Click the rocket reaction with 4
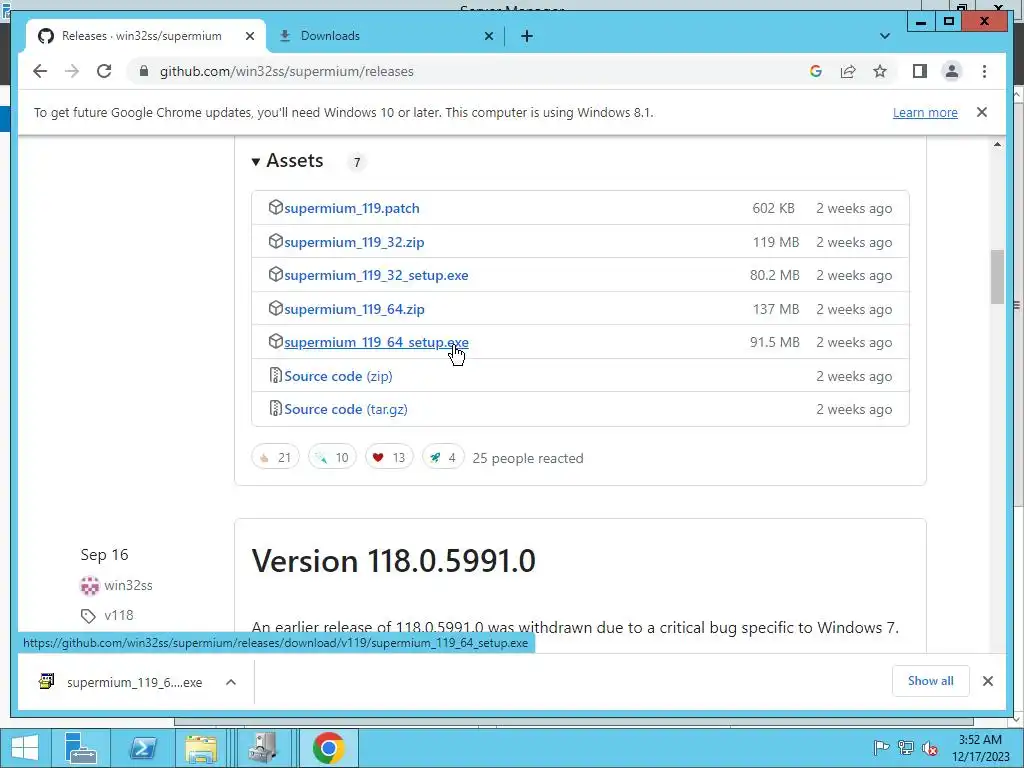This screenshot has height=768, width=1024. coord(443,457)
